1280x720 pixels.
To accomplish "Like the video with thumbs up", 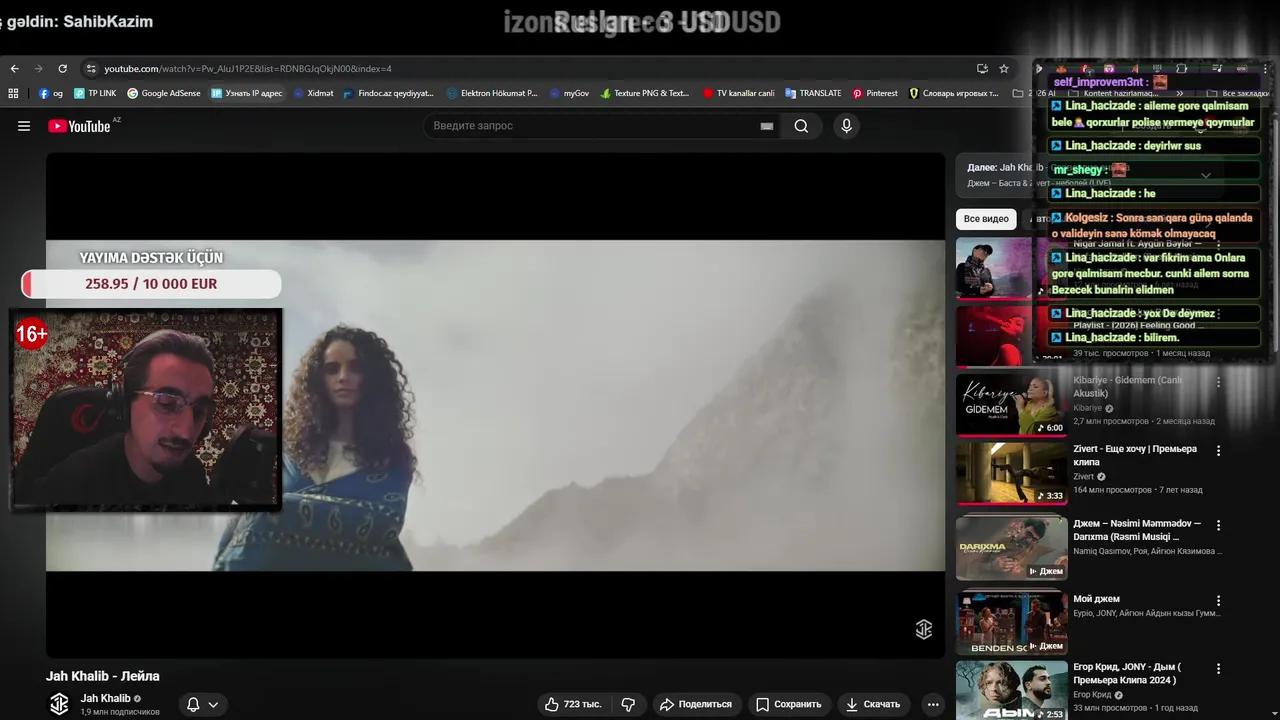I will pyautogui.click(x=573, y=704).
